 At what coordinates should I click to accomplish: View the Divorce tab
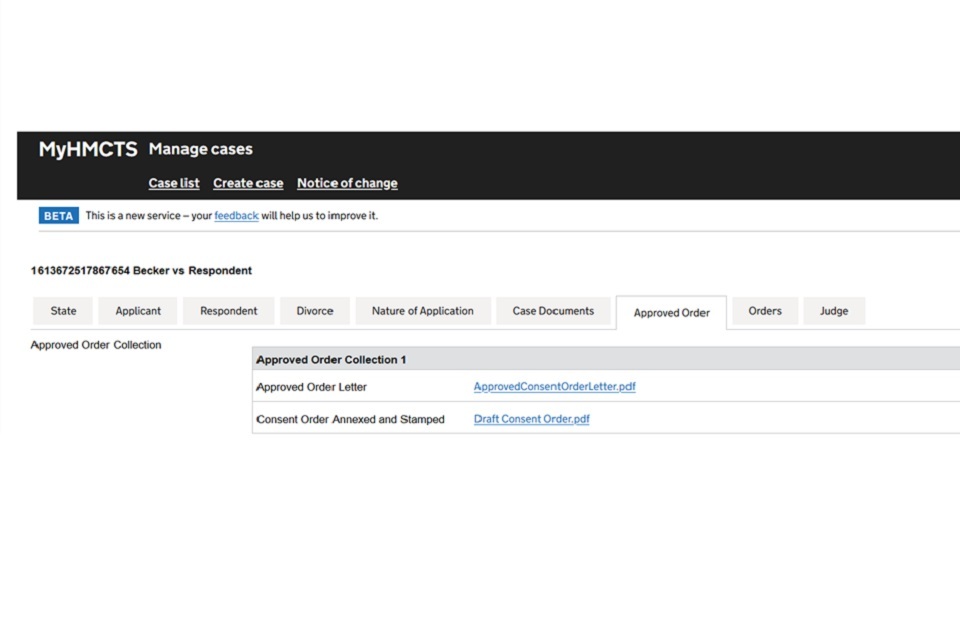point(314,311)
